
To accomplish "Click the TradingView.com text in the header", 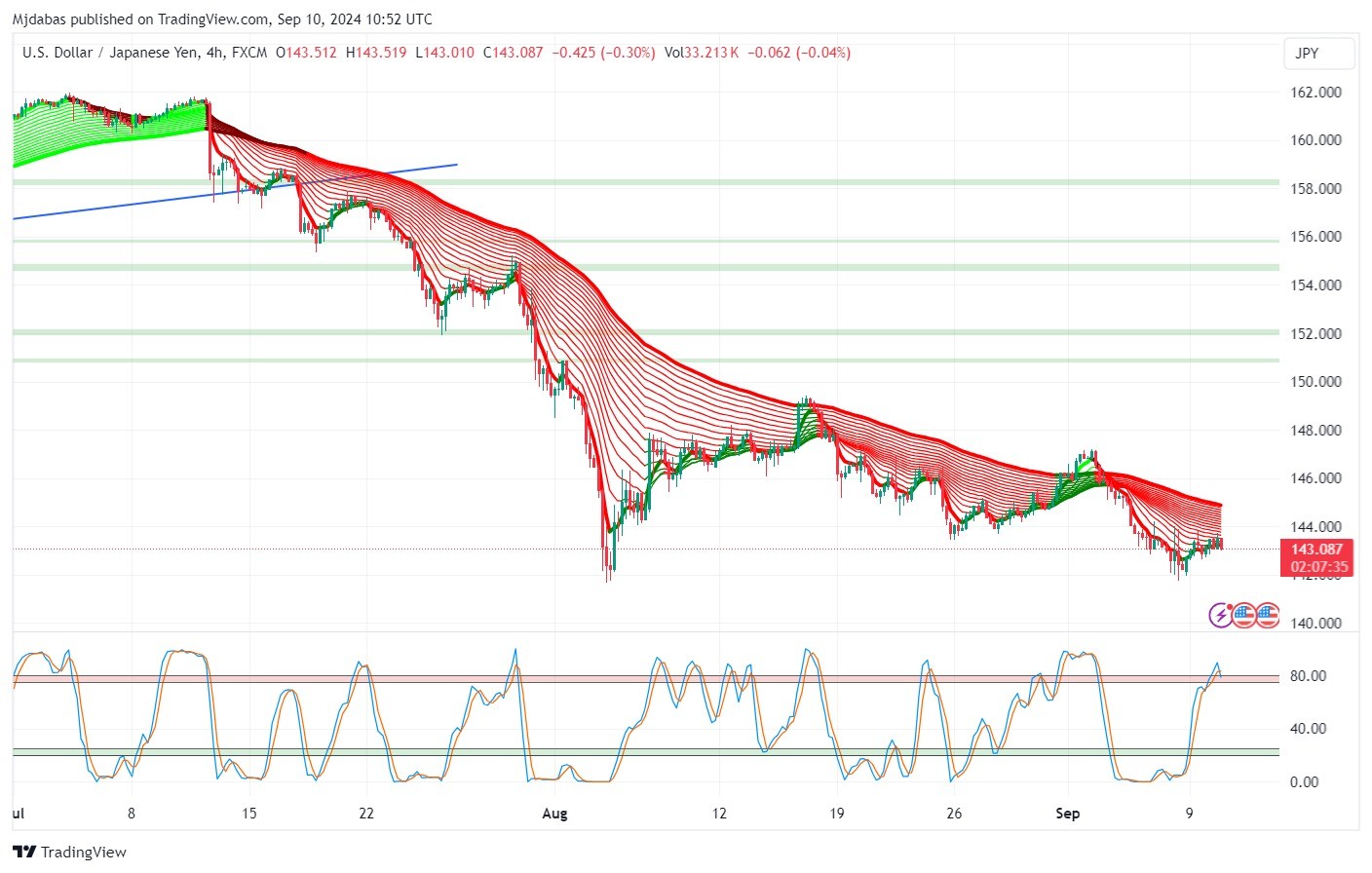I will 213,19.
